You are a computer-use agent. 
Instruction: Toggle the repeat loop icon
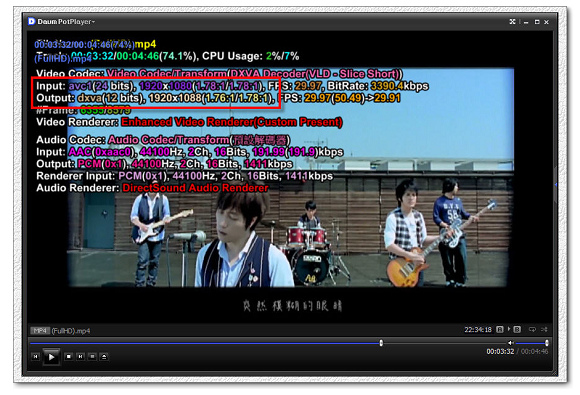532,329
